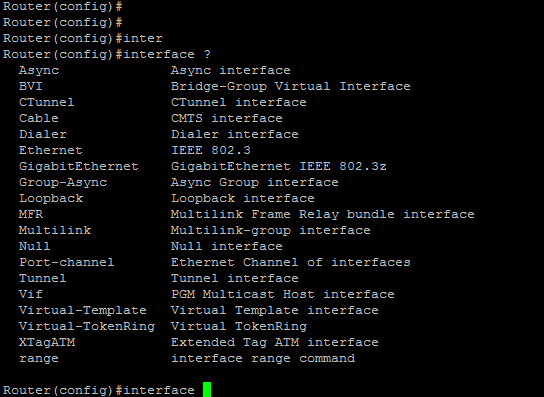This screenshot has height=397, width=544.
Task: Select the Dialer interface keyword
Action: [43, 134]
